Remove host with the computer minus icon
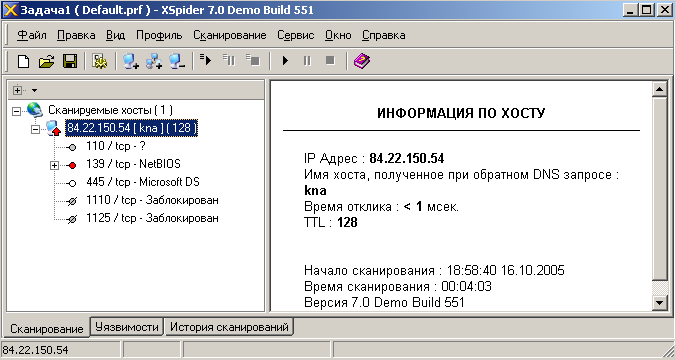Viewport: 676px width, 360px height. [177, 61]
